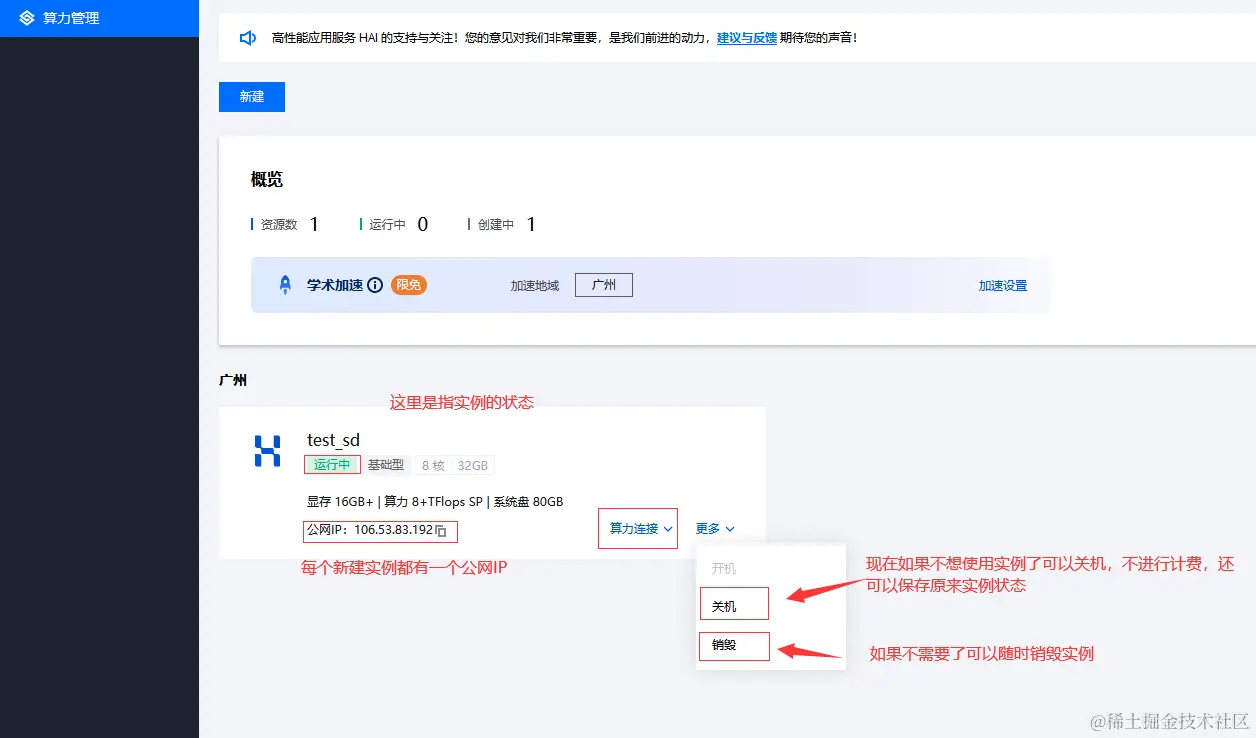
Task: Click the announcement speaker icon
Action: tap(247, 38)
